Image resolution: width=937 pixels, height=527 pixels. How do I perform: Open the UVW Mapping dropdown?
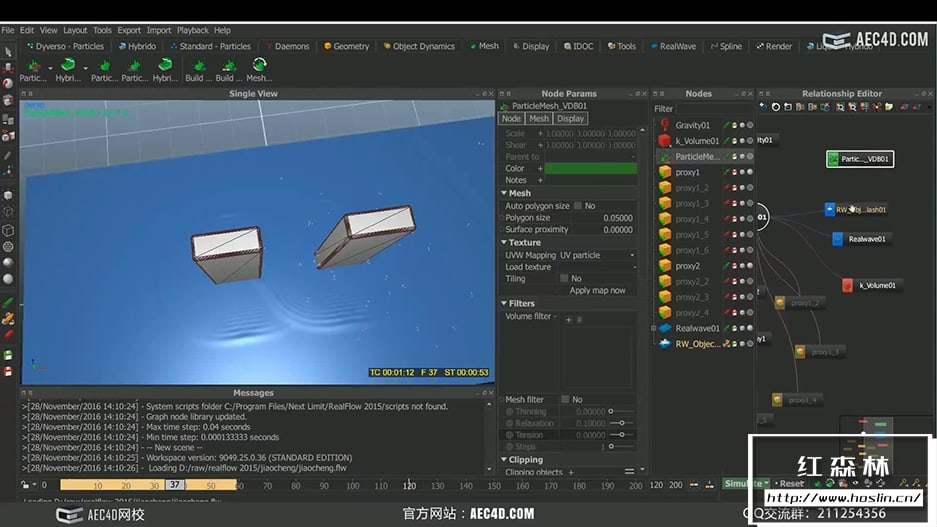coord(597,255)
